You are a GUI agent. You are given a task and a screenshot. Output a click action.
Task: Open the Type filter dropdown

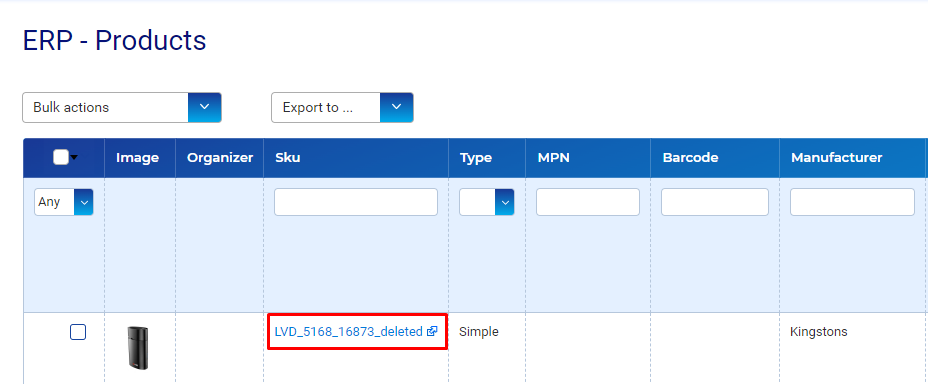[x=486, y=202]
